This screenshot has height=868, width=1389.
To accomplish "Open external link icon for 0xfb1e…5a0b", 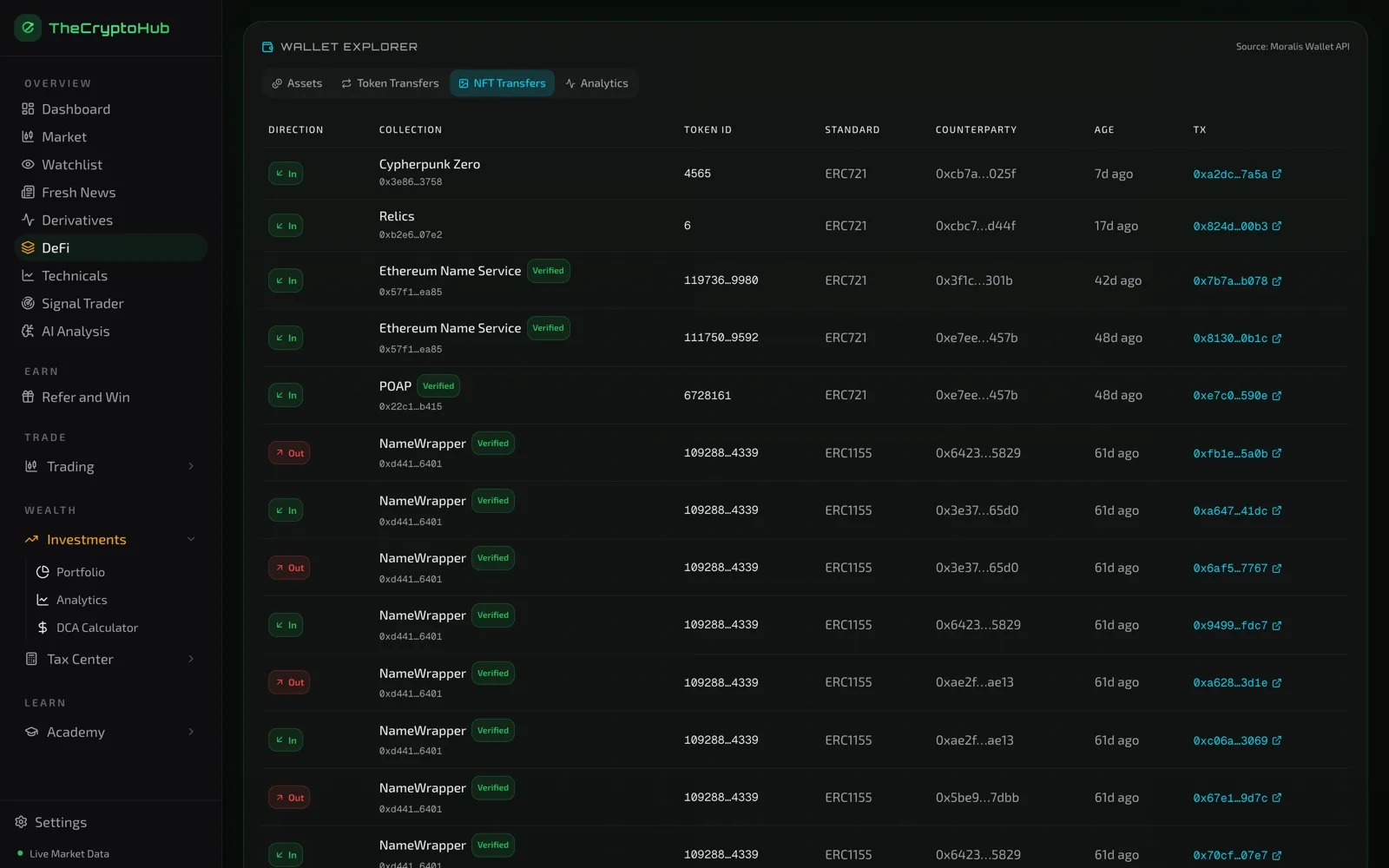I will click(x=1277, y=453).
